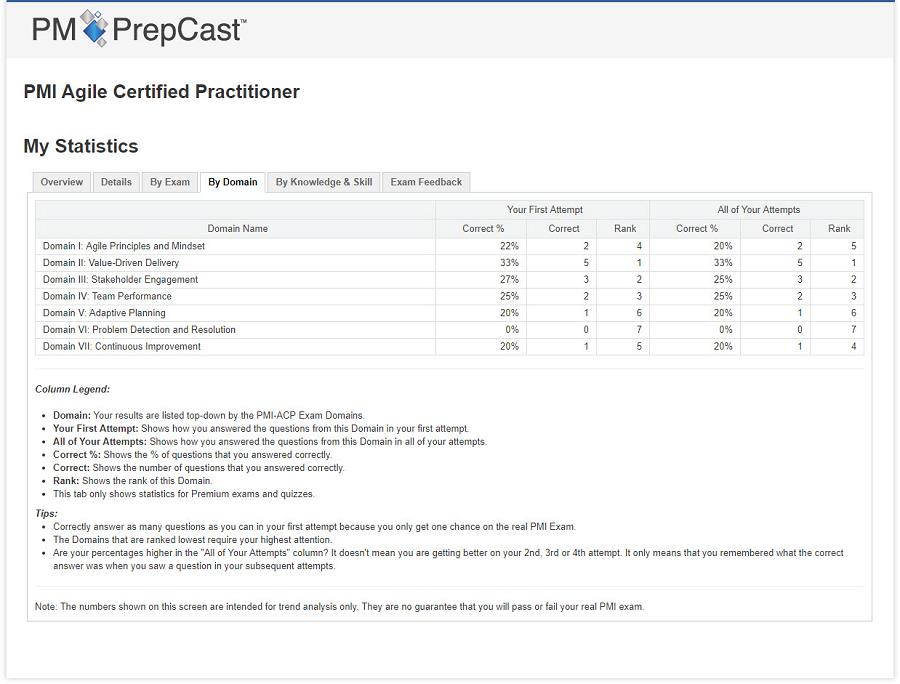Select Domain I: Agile Principles and Mindset row
The image size is (900, 684).
124,246
